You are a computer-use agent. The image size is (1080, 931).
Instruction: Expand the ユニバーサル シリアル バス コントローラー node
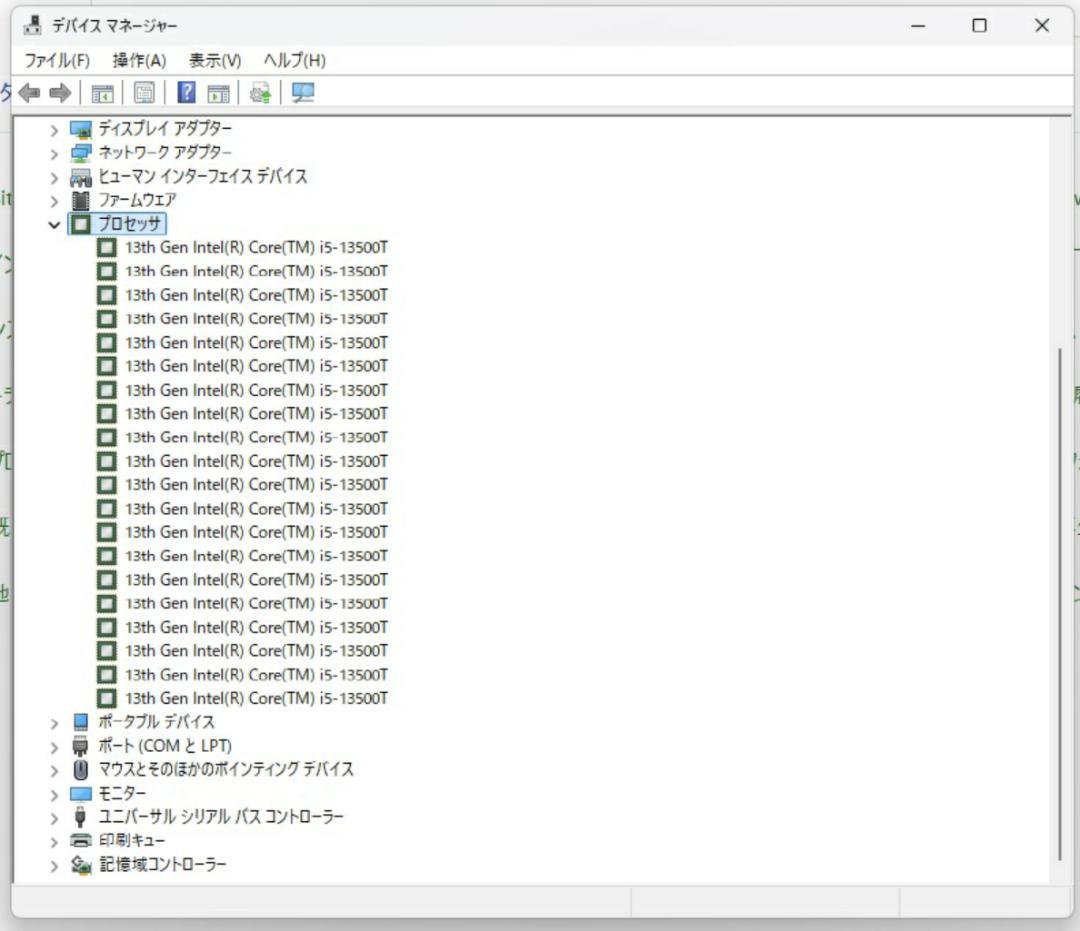53,817
